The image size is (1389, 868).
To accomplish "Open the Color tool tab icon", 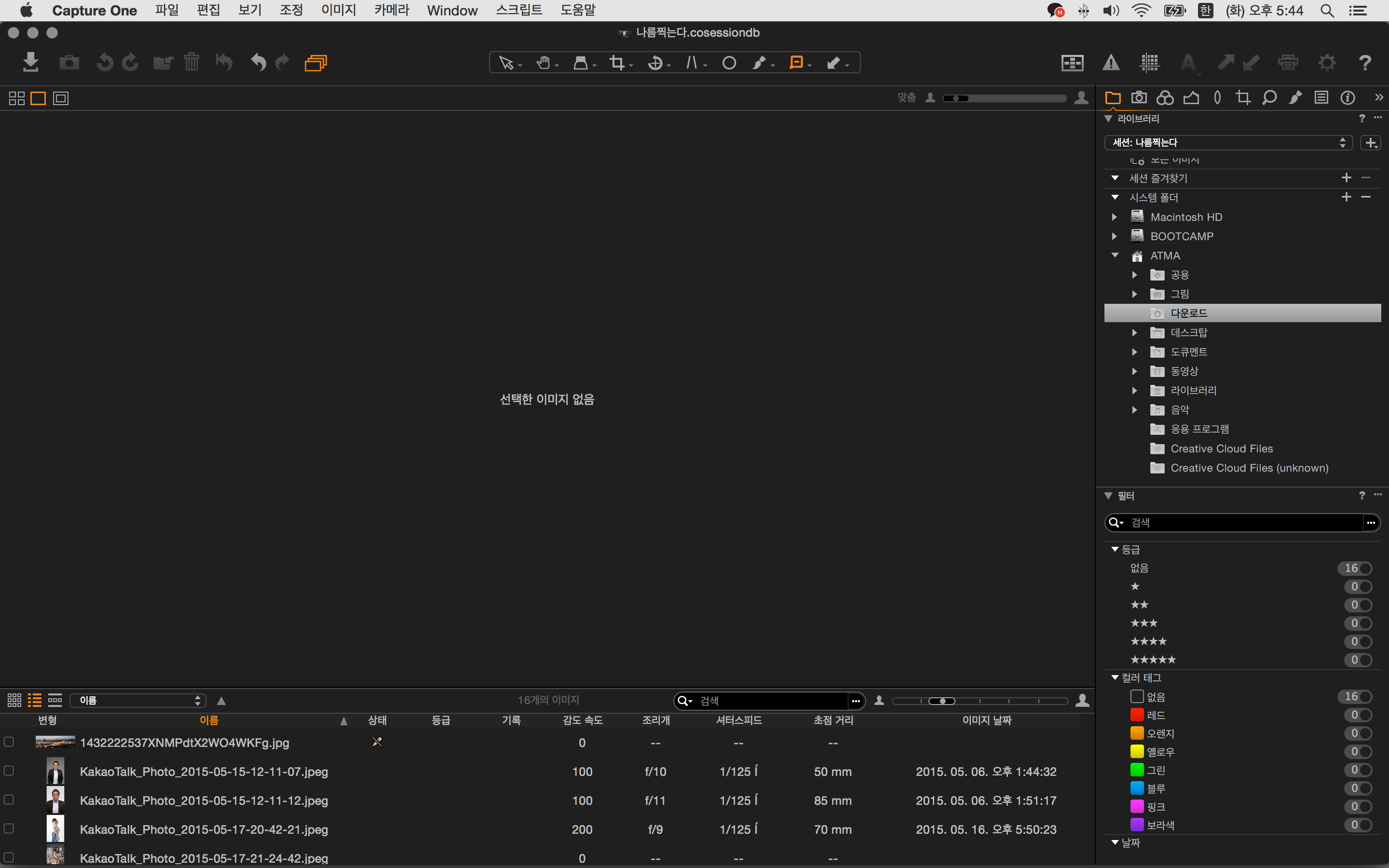I will (x=1165, y=97).
